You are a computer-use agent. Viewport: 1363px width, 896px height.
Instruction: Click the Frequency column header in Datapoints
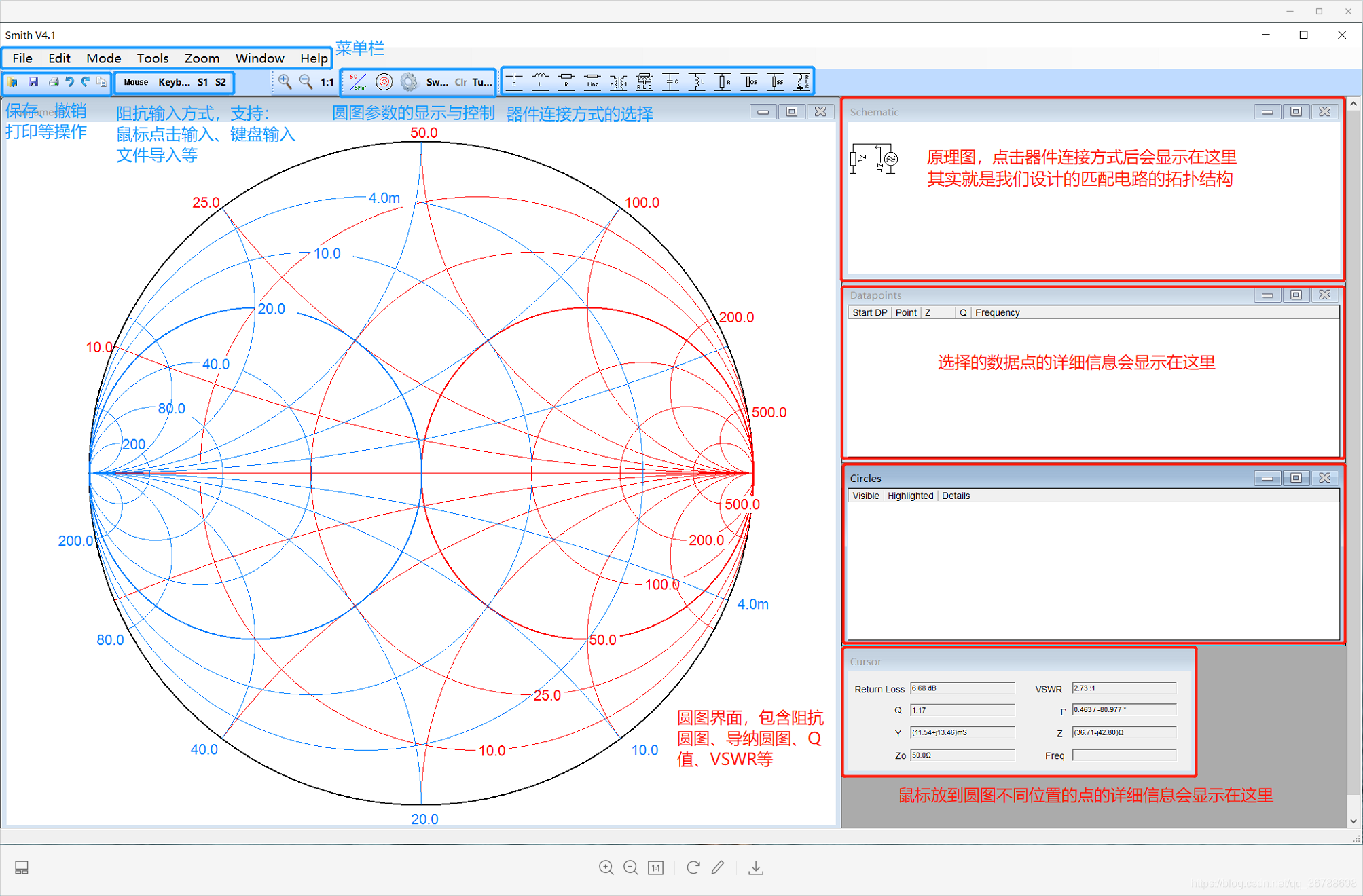997,312
